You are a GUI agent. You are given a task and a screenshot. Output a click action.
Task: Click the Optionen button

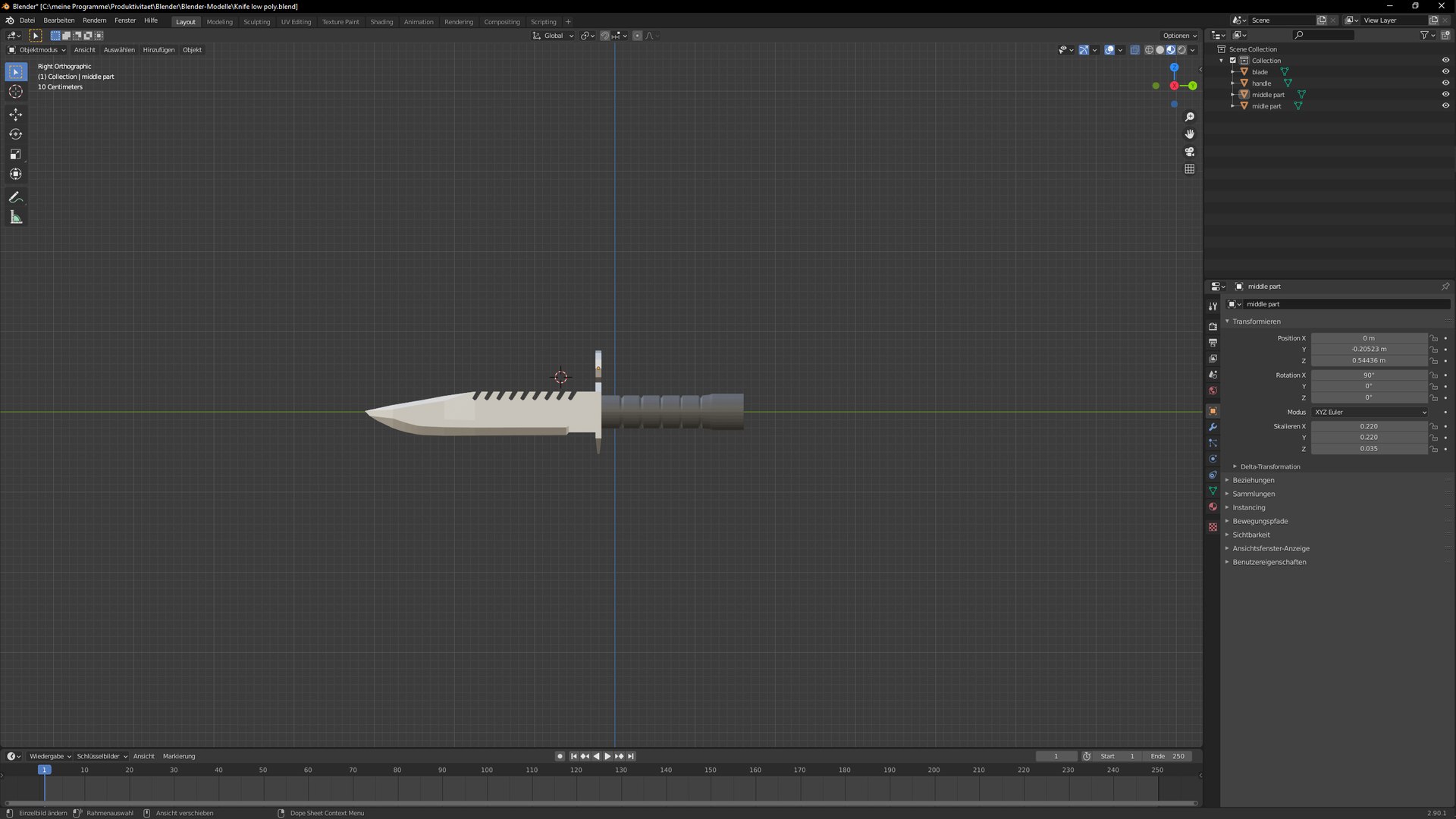1179,36
